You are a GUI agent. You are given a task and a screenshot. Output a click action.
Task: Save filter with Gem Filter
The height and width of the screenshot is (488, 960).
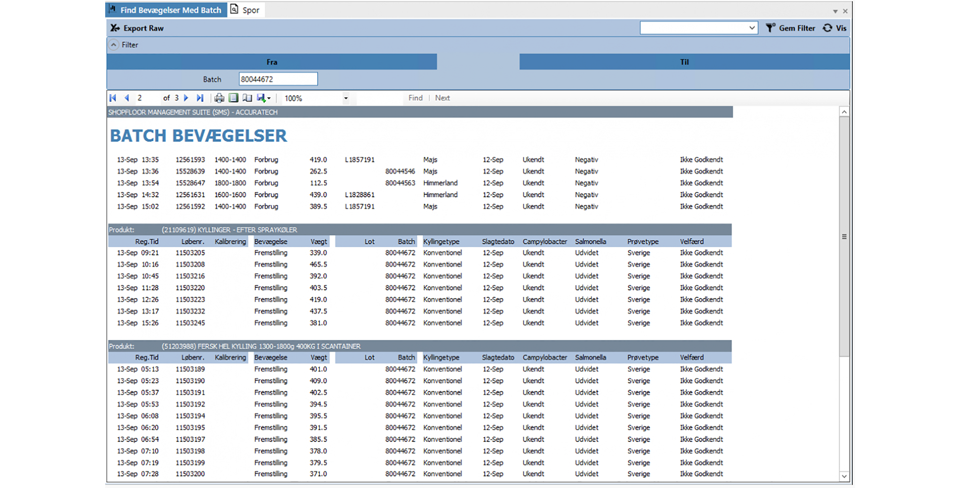coord(790,28)
